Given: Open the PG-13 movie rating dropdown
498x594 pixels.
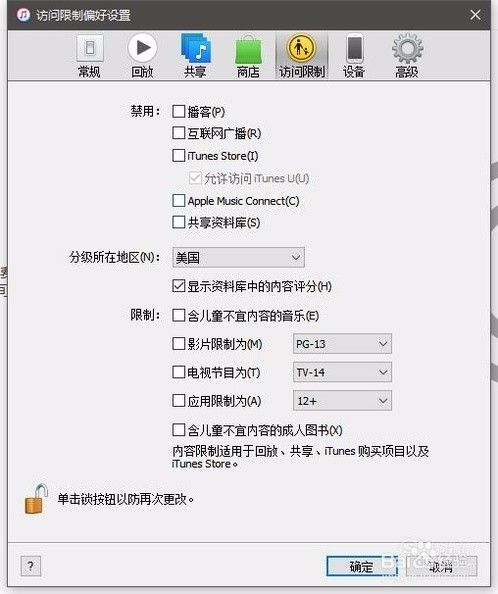Looking at the screenshot, I should (342, 344).
